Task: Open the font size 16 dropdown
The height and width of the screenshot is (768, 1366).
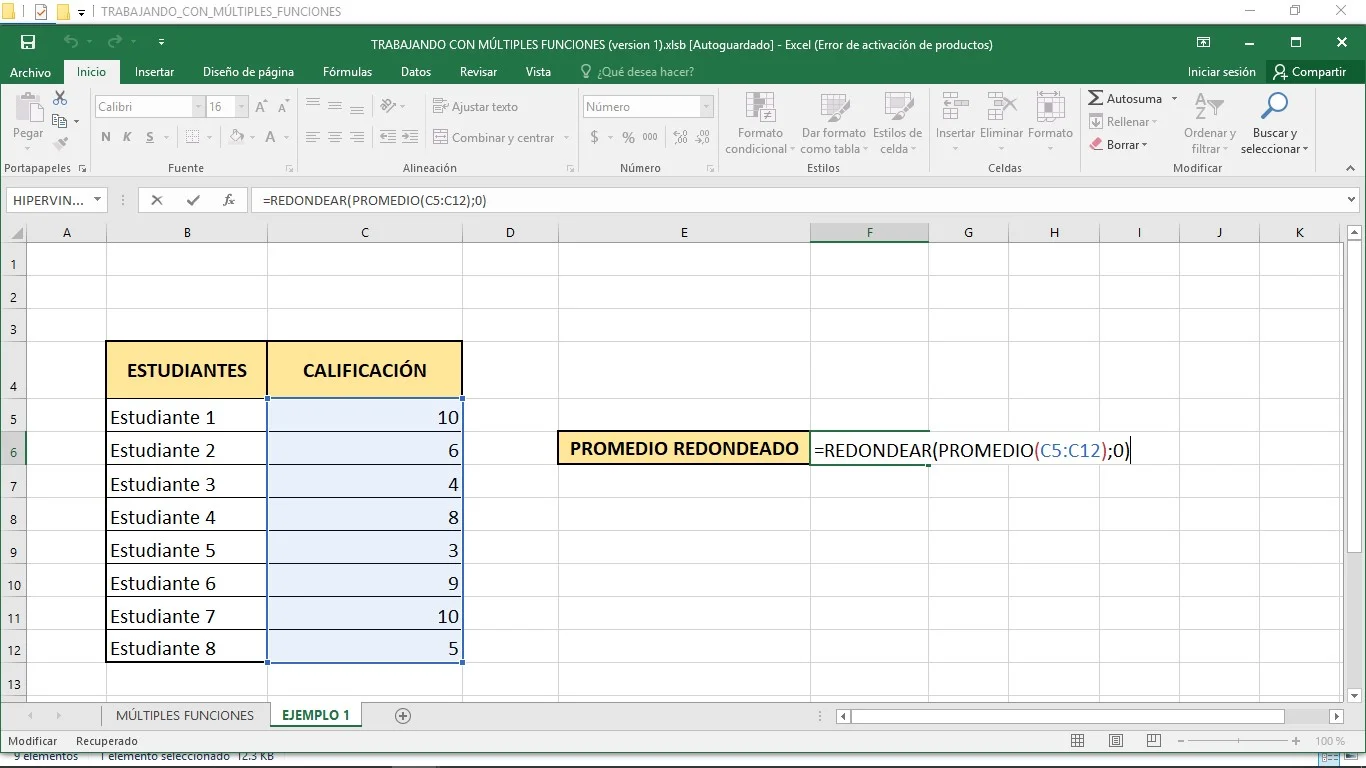Action: click(242, 107)
